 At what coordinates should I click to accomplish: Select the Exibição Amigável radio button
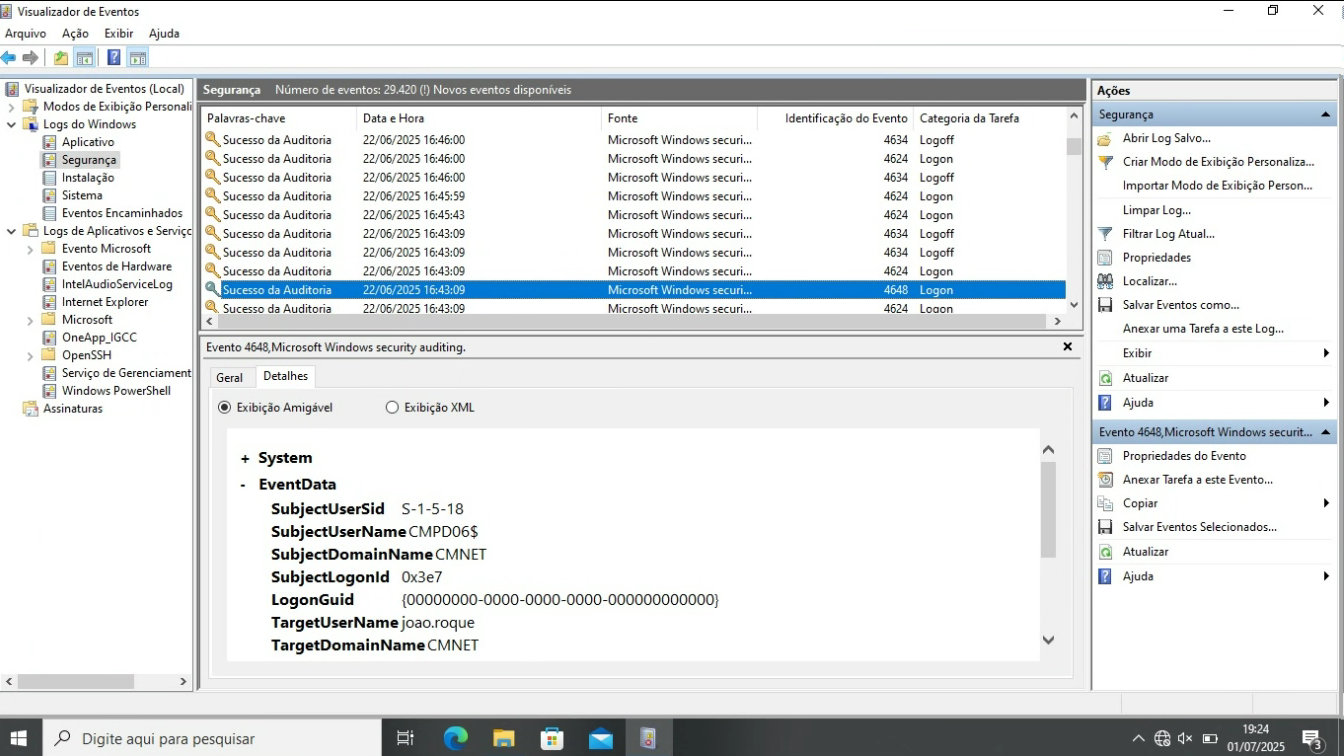pos(224,408)
